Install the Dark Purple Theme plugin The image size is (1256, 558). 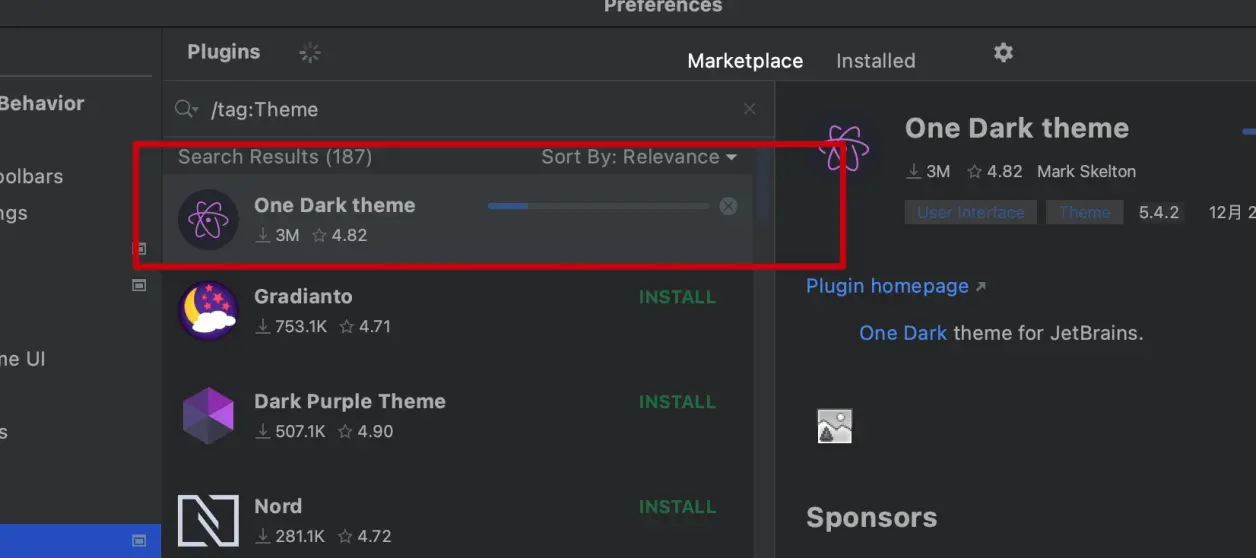677,402
